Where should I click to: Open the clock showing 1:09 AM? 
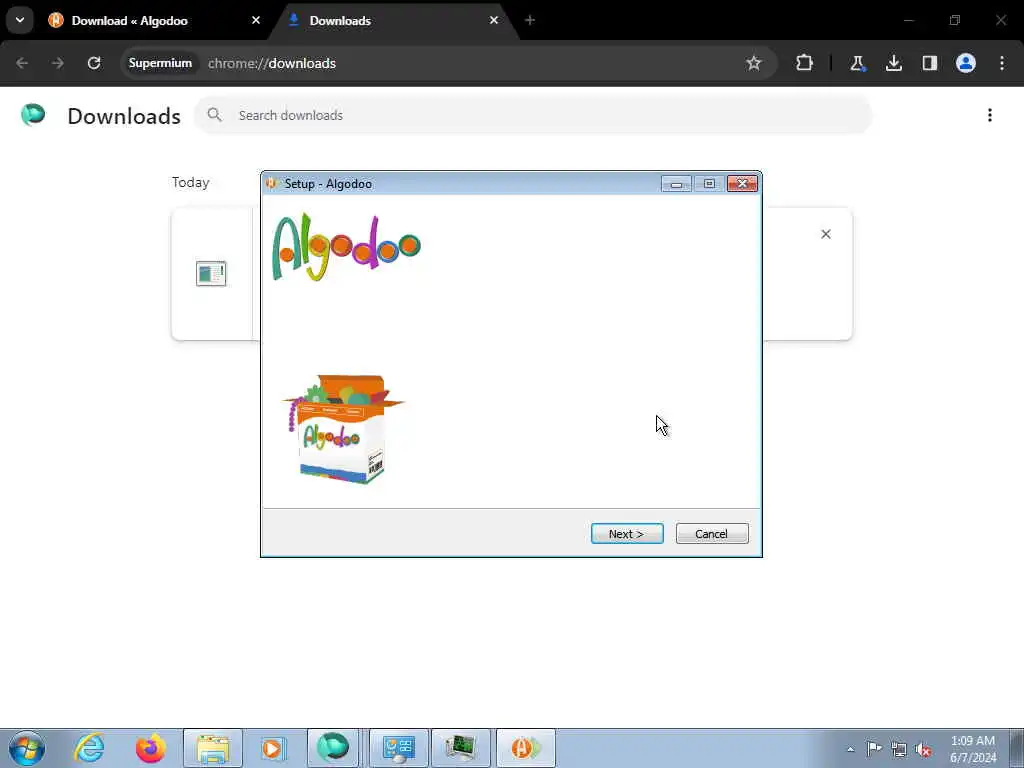[973, 749]
